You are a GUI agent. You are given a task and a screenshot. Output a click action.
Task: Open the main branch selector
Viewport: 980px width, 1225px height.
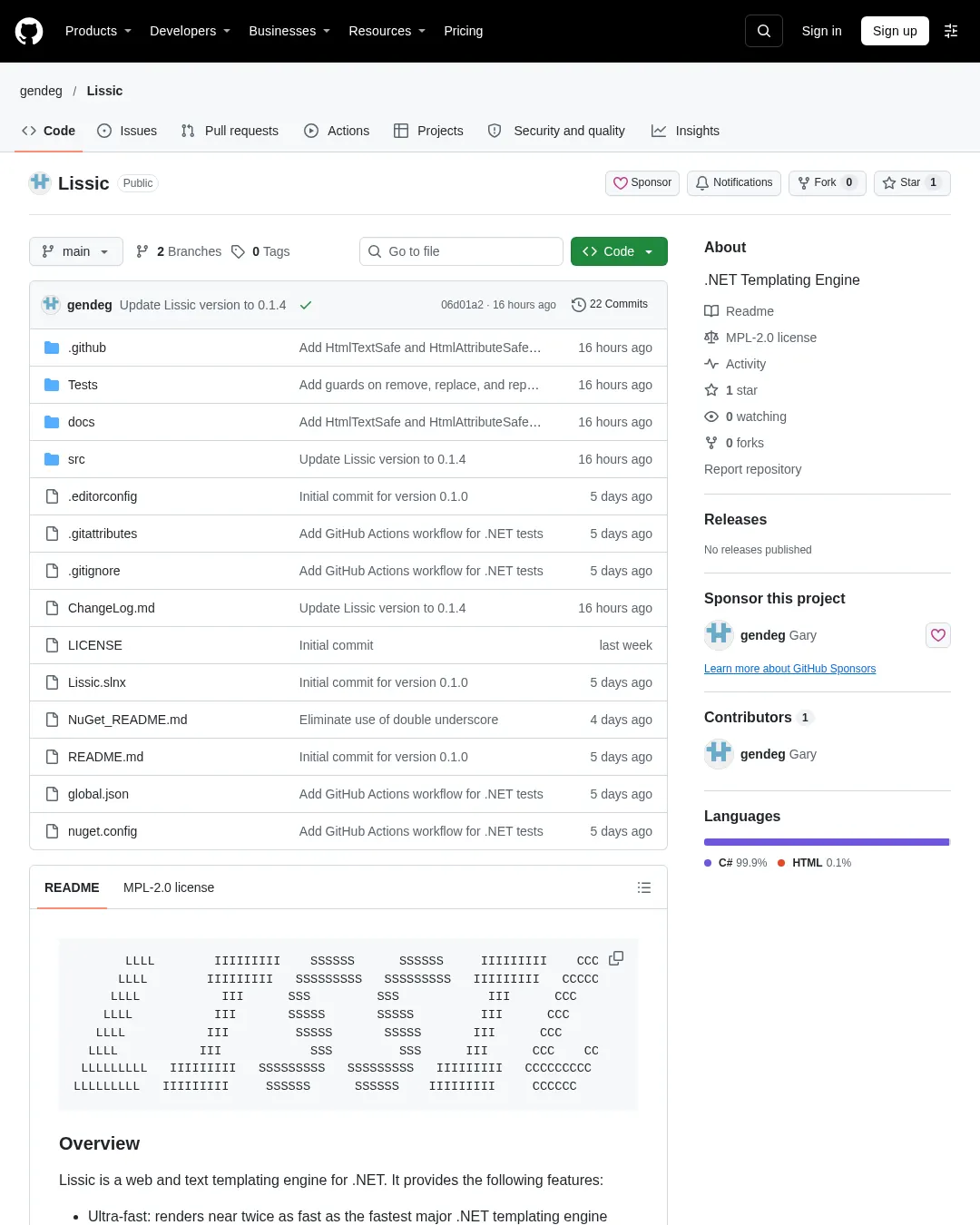(76, 251)
